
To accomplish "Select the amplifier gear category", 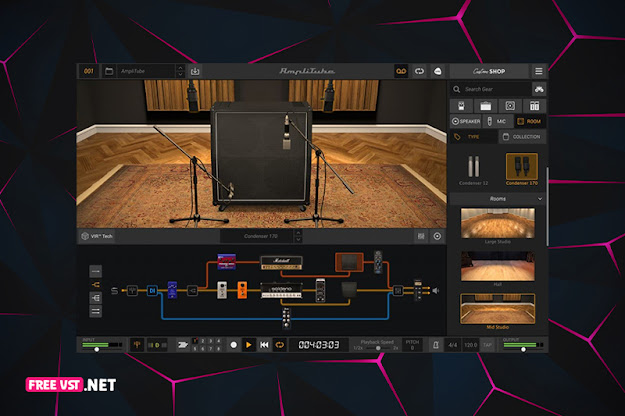I will (485, 106).
